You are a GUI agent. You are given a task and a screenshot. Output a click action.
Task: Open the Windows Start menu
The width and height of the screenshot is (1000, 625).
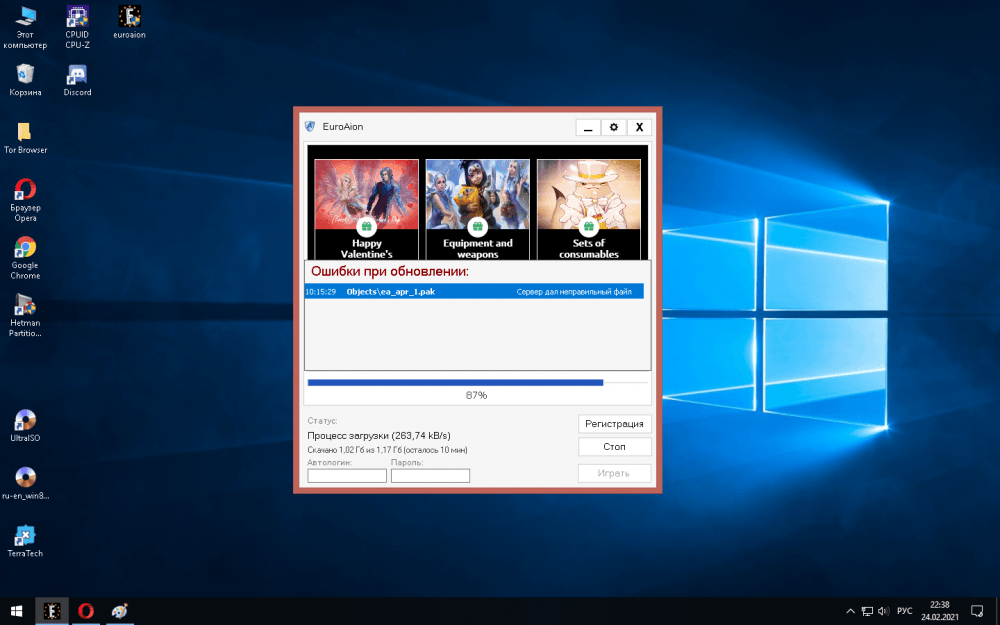(x=17, y=610)
